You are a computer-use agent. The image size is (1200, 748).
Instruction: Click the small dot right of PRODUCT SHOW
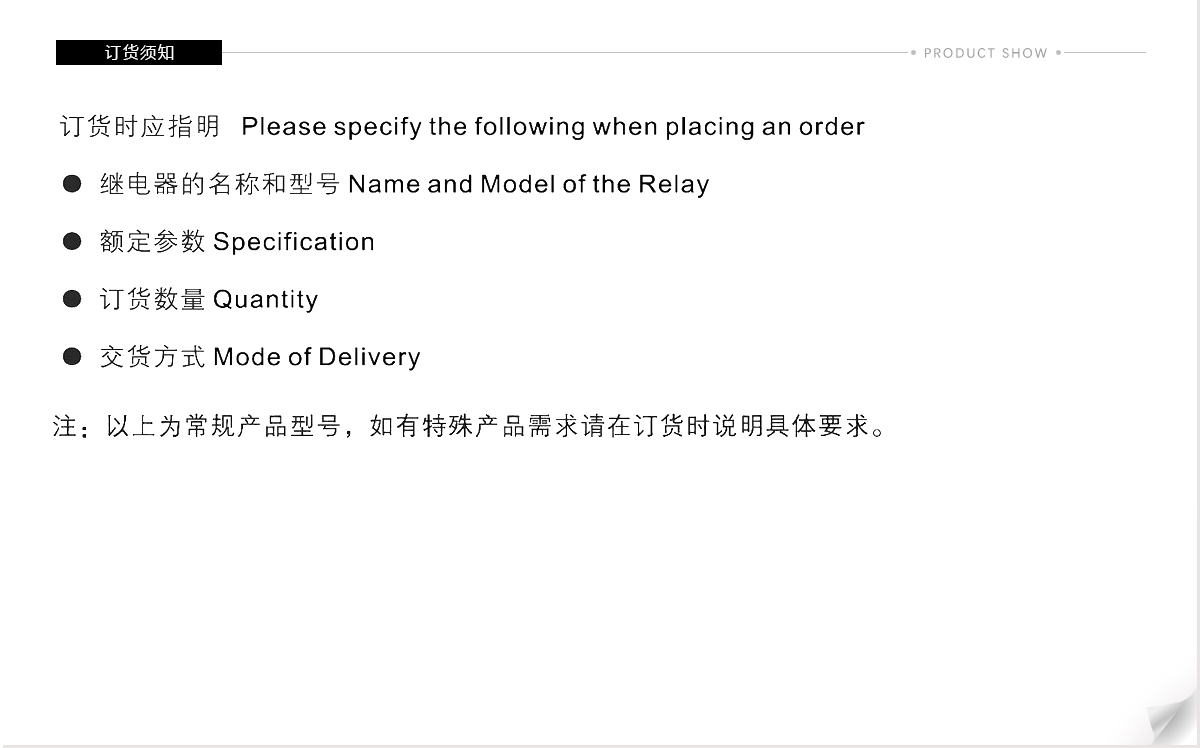pyautogui.click(x=1058, y=53)
